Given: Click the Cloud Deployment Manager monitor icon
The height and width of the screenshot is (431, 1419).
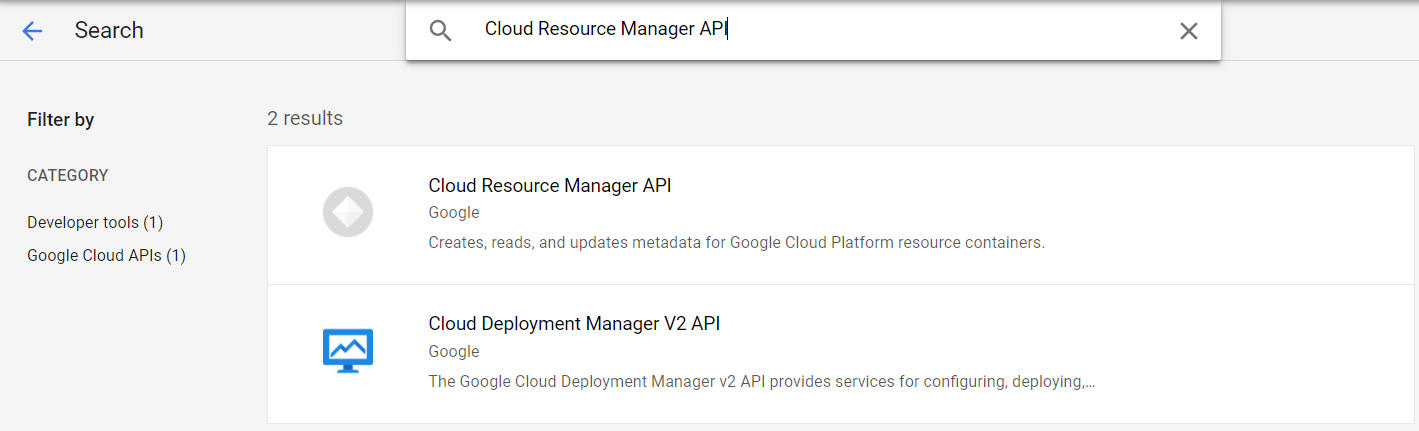Looking at the screenshot, I should pos(348,351).
